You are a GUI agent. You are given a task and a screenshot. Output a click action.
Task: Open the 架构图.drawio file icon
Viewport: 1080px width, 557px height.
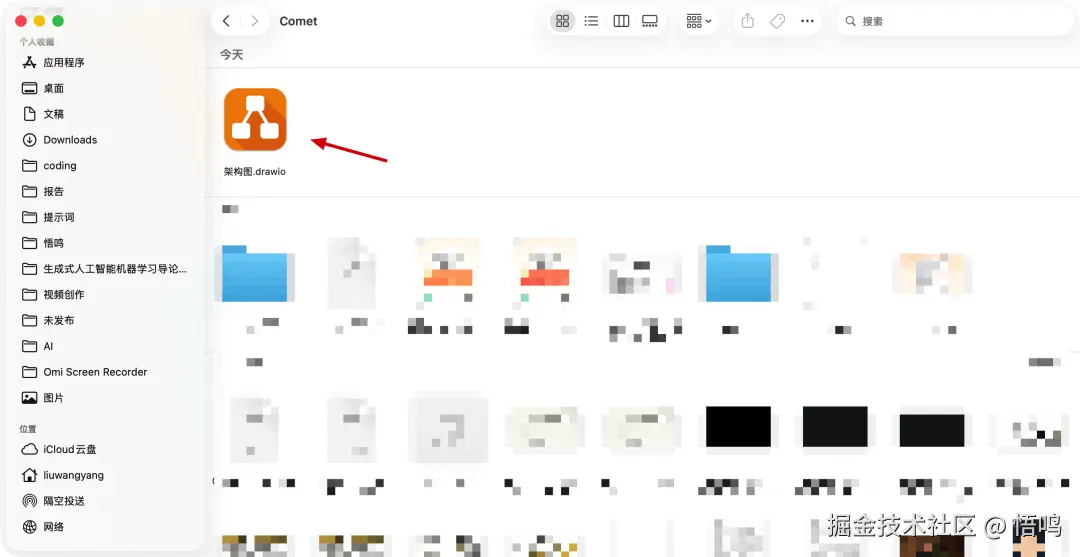(x=255, y=119)
